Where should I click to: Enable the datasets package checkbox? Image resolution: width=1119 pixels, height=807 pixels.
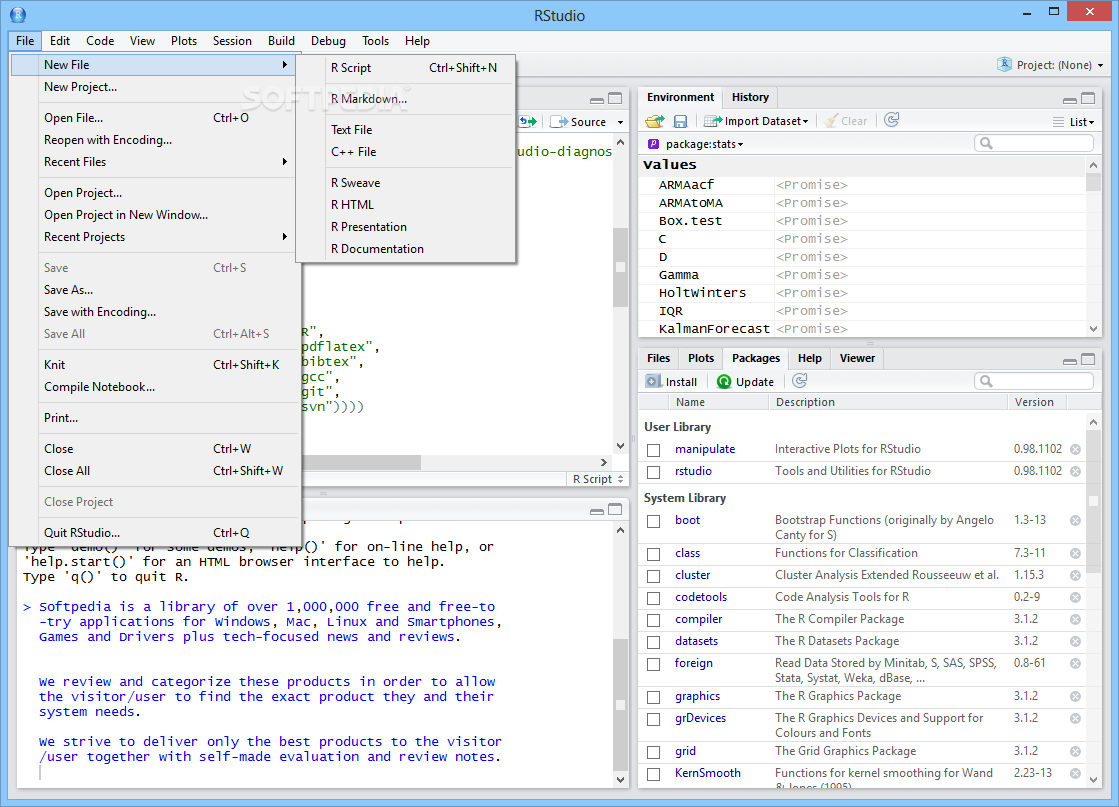(x=653, y=643)
